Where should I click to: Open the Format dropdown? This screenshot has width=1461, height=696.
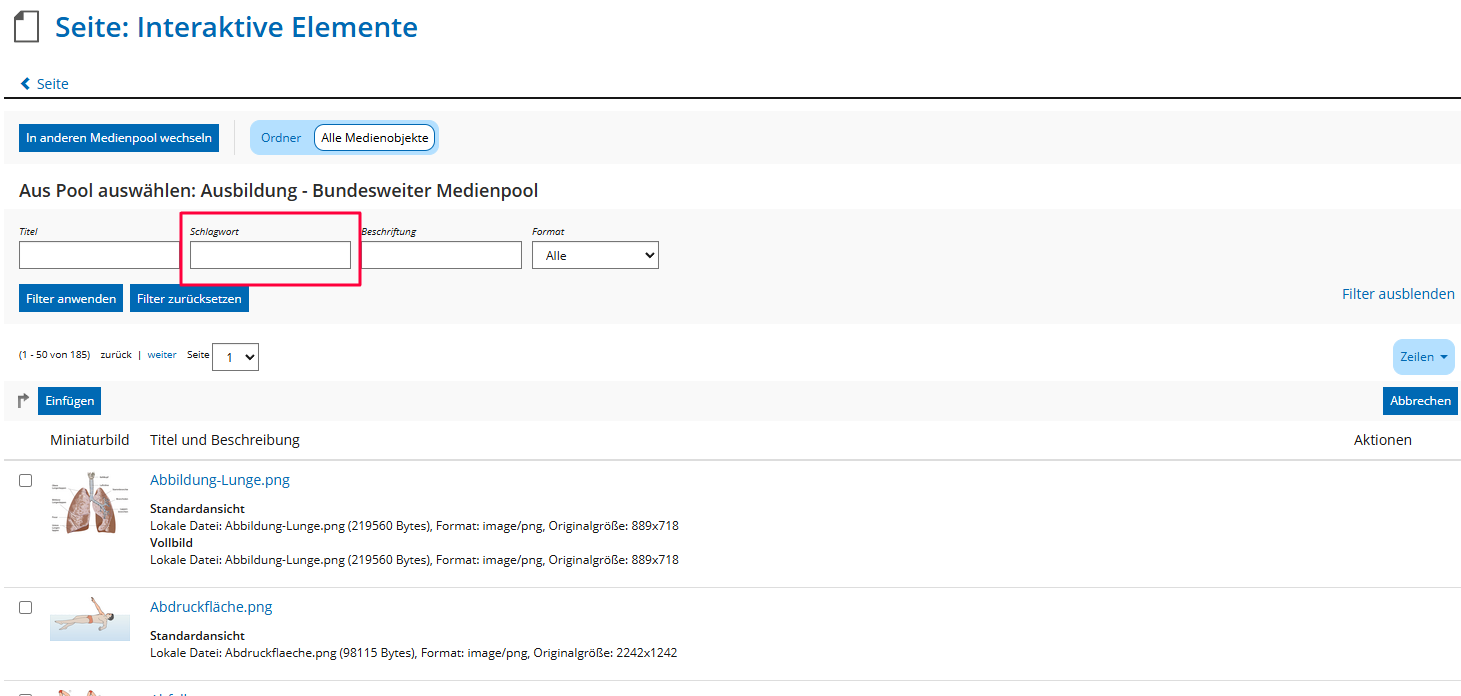(x=595, y=256)
